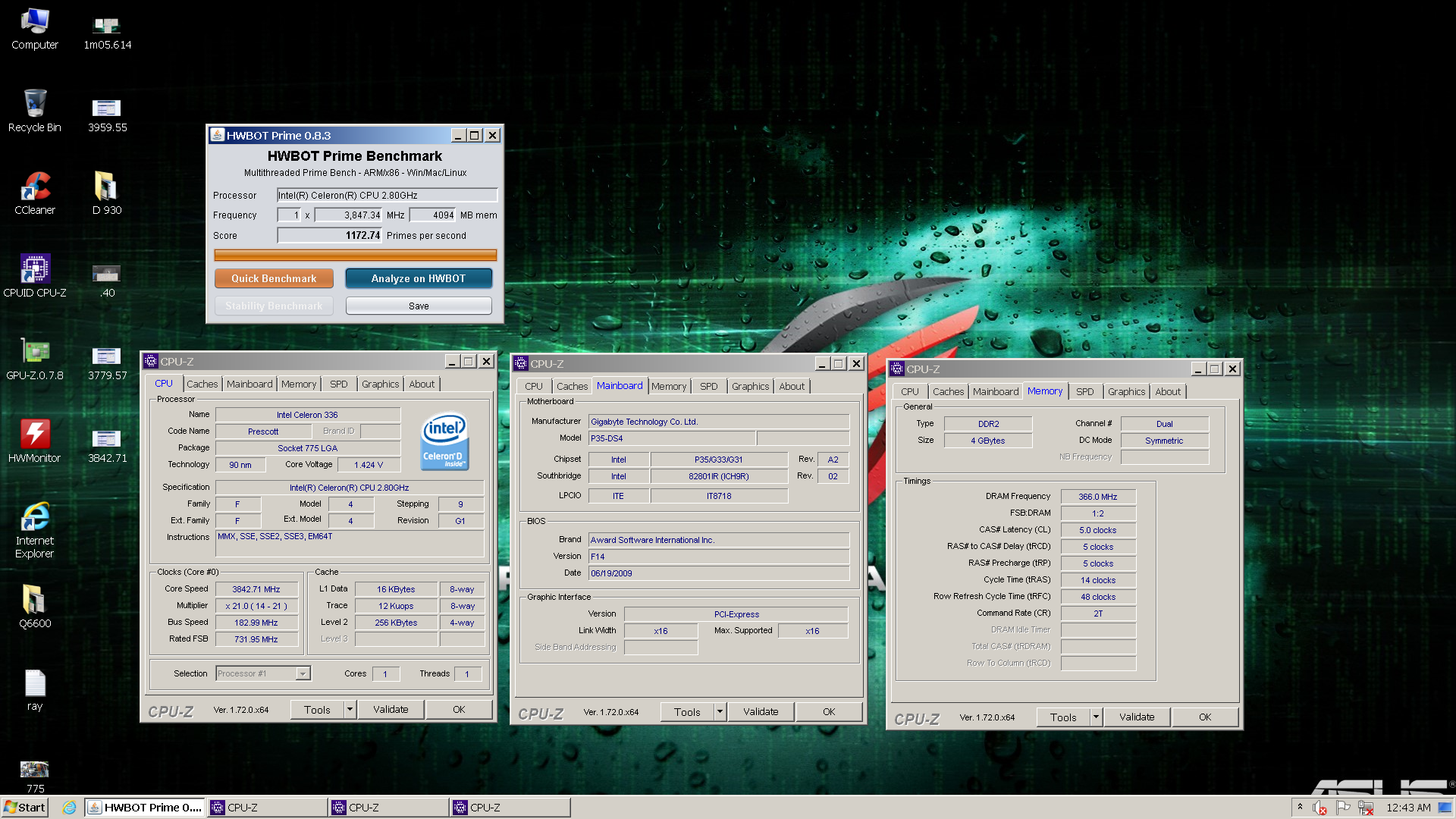Open the D 930 folder icon
The width and height of the screenshot is (1456, 819).
point(107,194)
